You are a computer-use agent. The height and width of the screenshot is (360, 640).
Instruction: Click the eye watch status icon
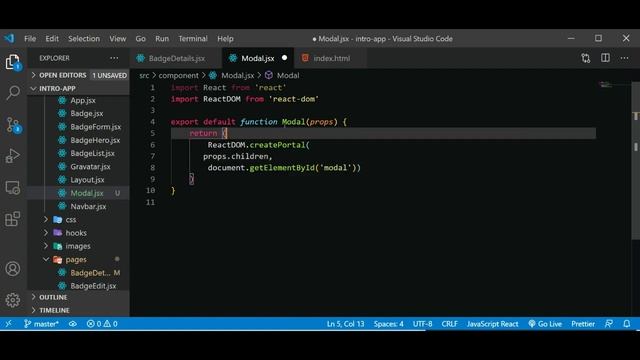coord(73,324)
